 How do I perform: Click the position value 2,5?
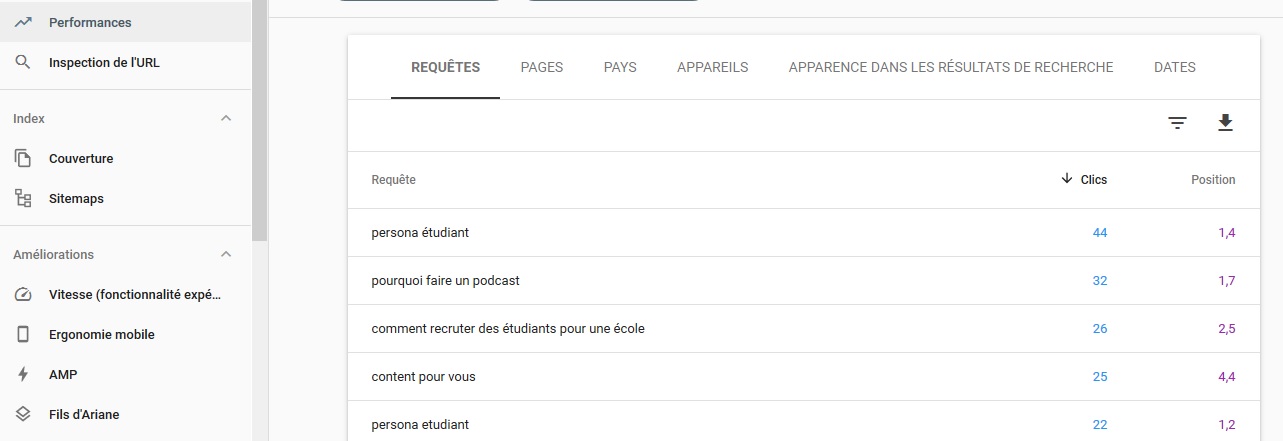coord(1227,329)
